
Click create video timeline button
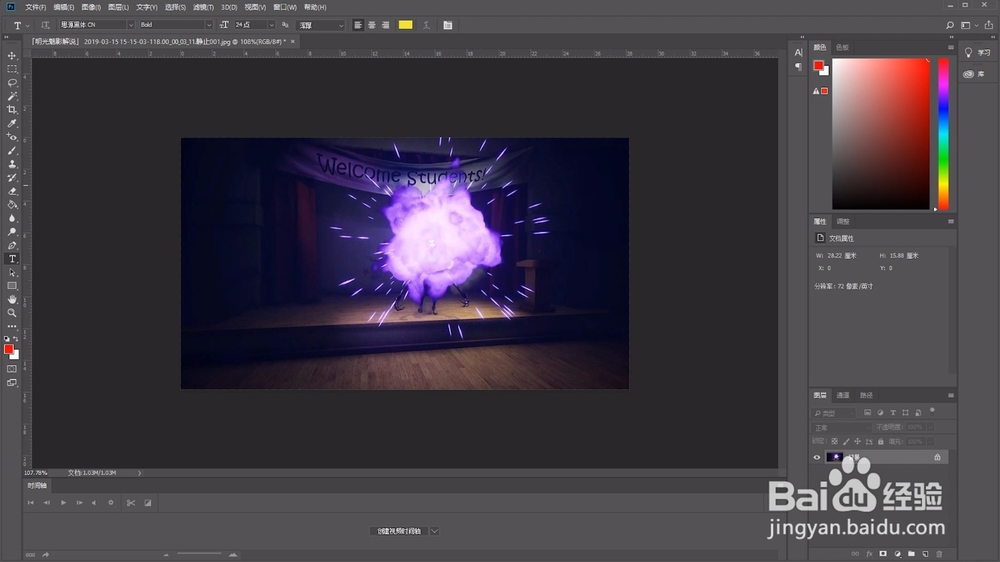[399, 531]
